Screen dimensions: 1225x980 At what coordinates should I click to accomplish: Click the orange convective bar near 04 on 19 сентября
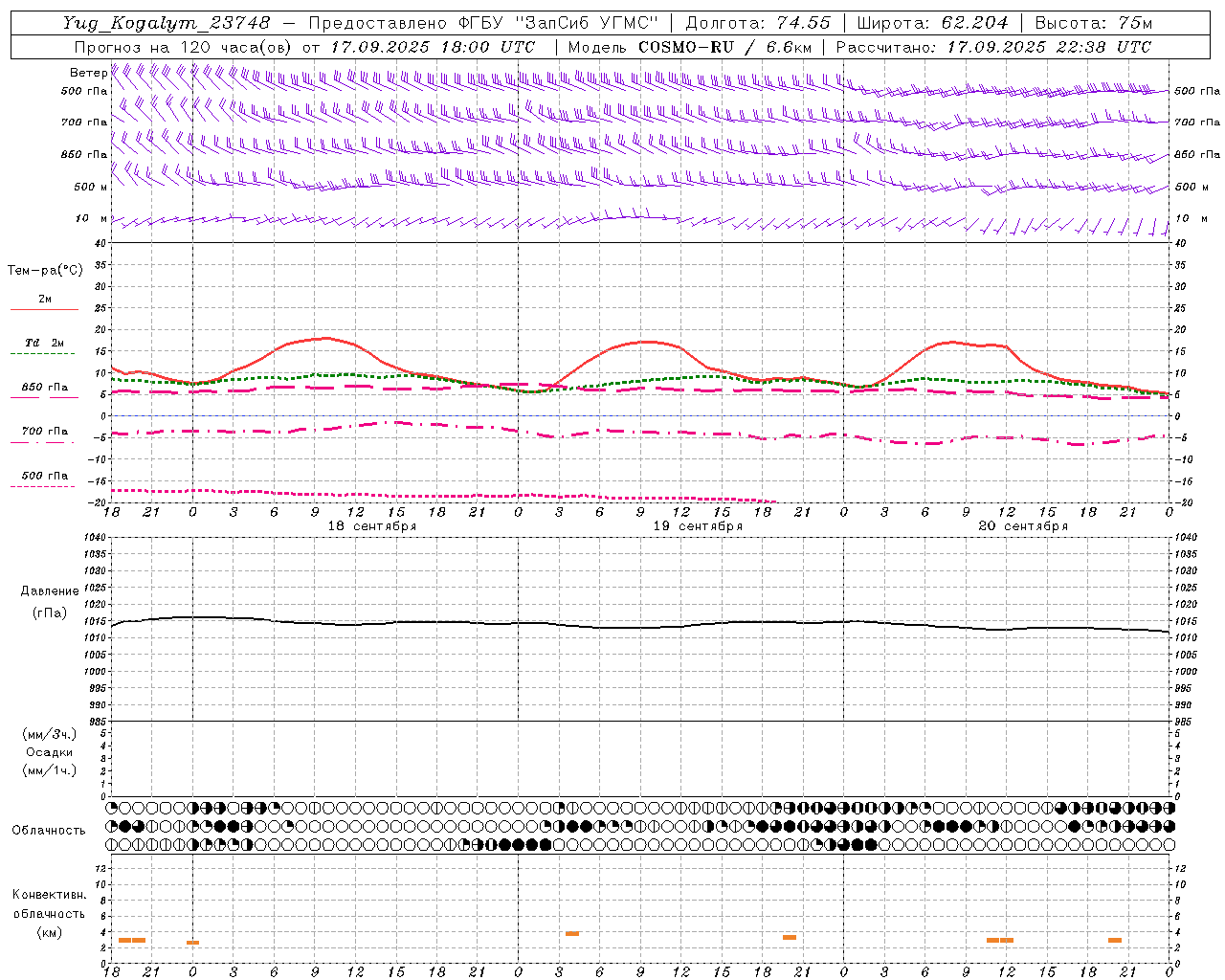[572, 933]
